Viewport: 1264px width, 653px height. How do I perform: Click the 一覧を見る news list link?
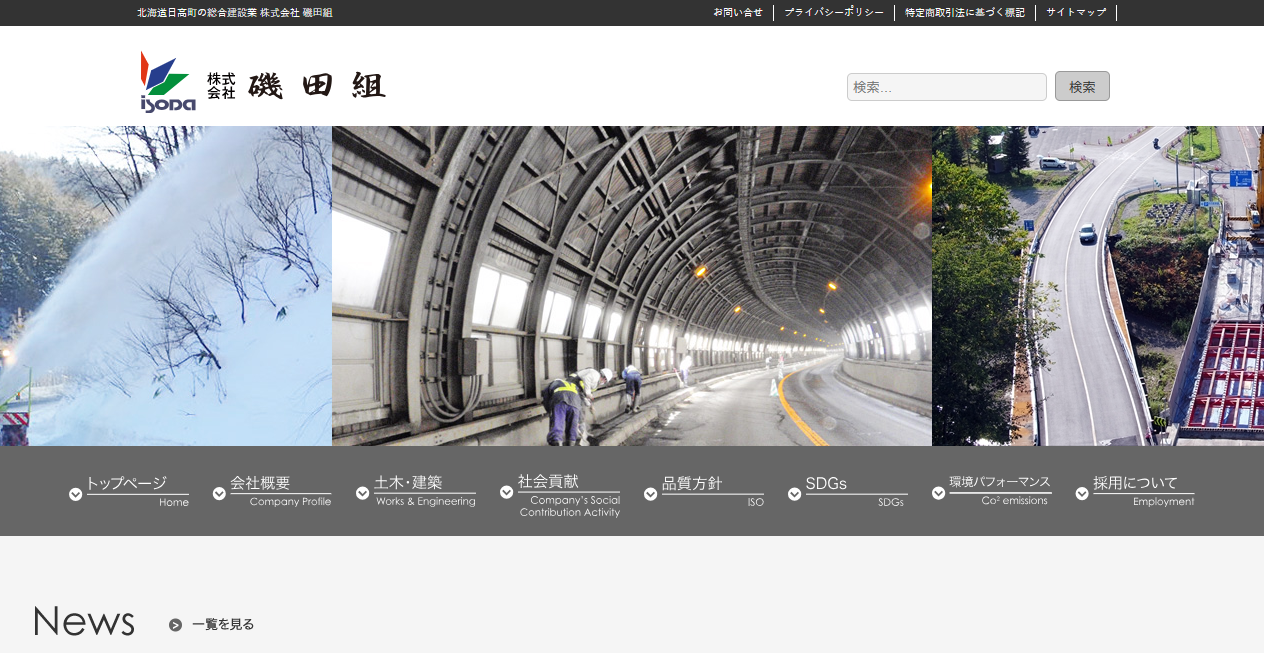click(x=221, y=624)
